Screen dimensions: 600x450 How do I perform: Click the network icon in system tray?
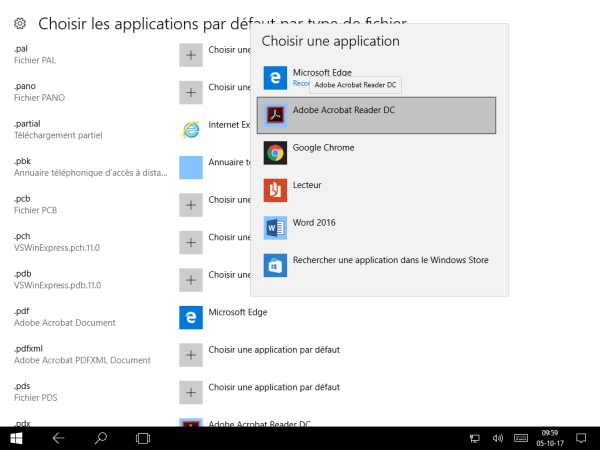475,439
